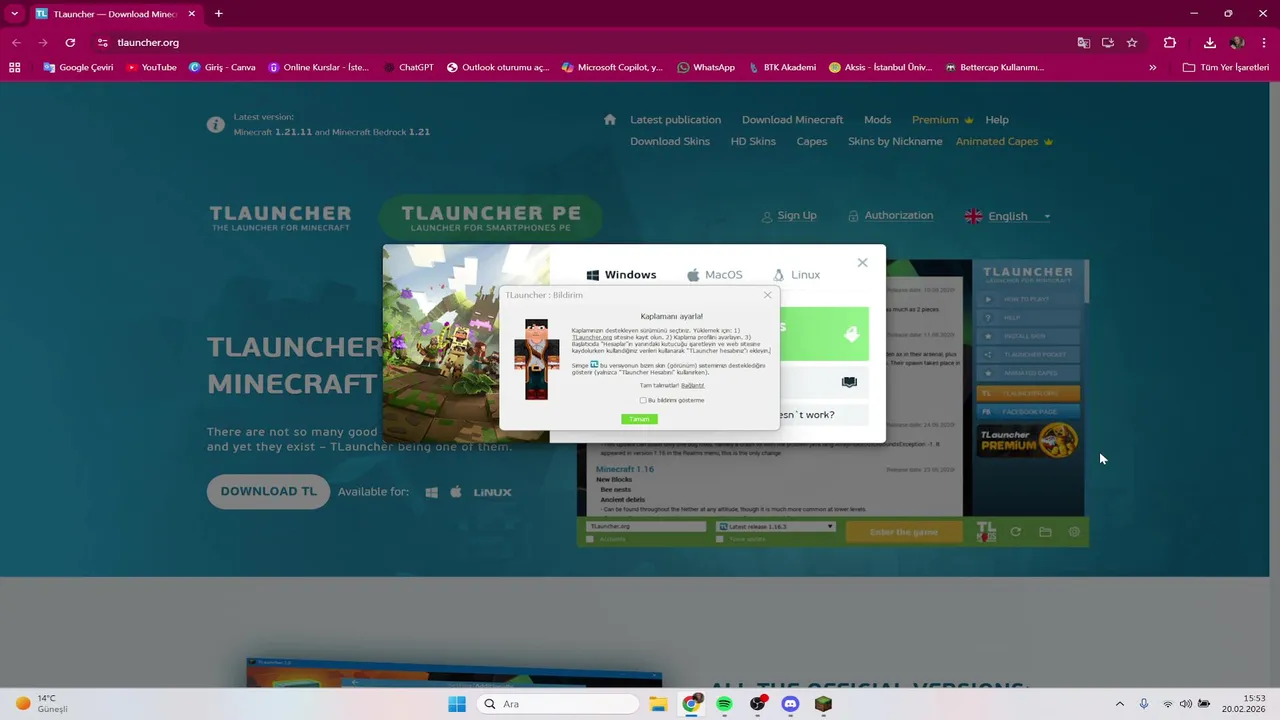
Task: Select the Linux tab in download popup
Action: [x=797, y=275]
